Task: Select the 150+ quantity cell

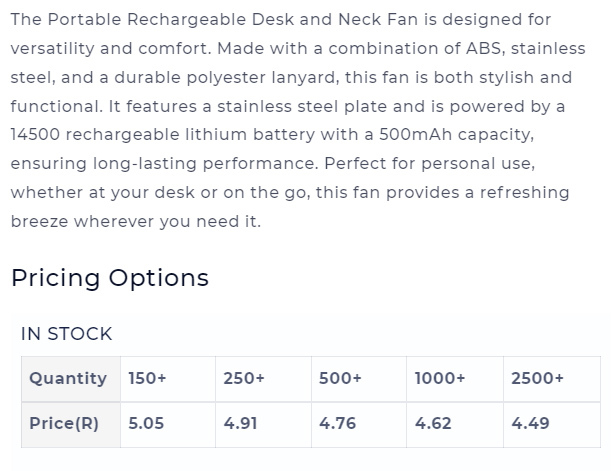Action: 168,379
